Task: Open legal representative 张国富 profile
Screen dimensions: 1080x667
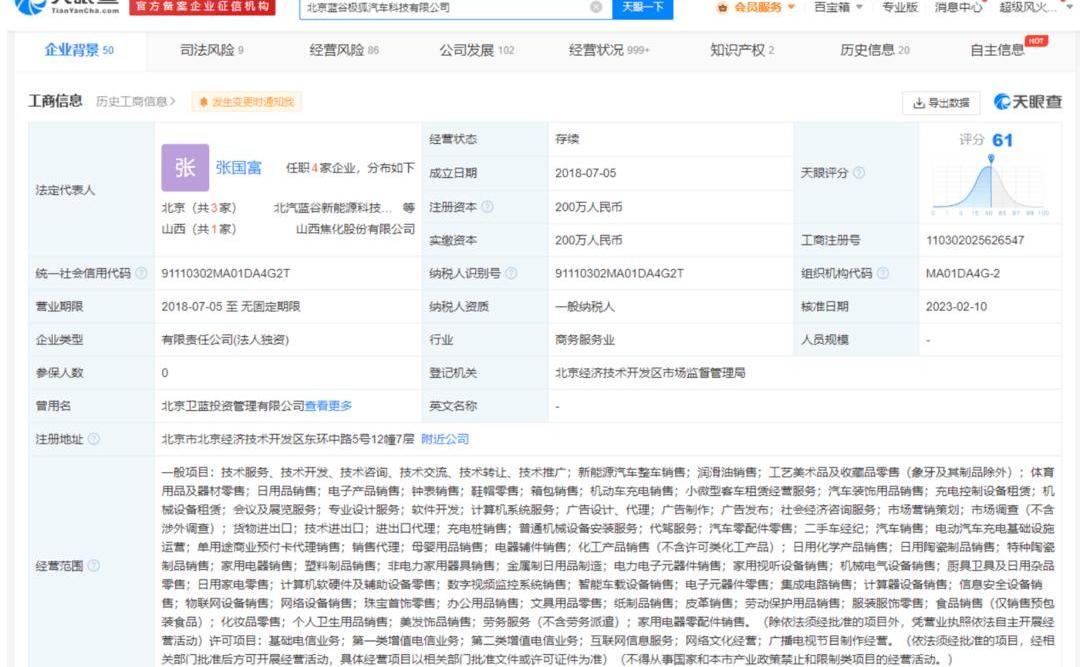Action: pyautogui.click(x=238, y=167)
